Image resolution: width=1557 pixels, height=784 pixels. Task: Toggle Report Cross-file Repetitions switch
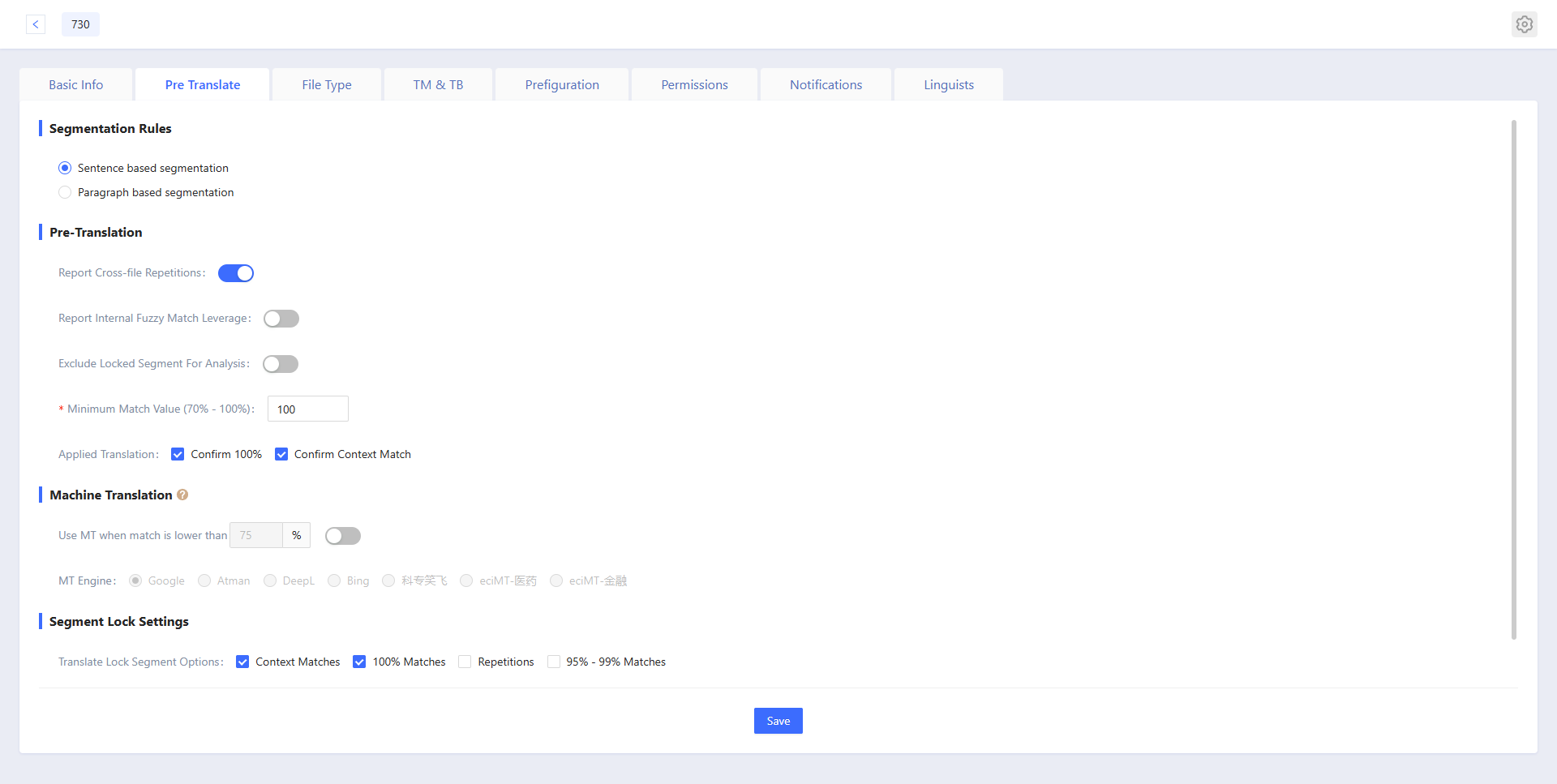236,273
